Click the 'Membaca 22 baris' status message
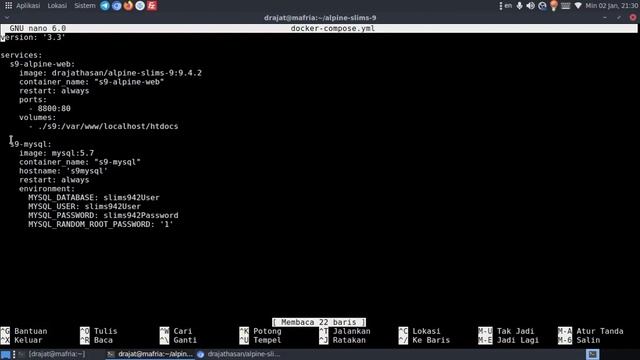The width and height of the screenshot is (640, 360). tap(319, 322)
